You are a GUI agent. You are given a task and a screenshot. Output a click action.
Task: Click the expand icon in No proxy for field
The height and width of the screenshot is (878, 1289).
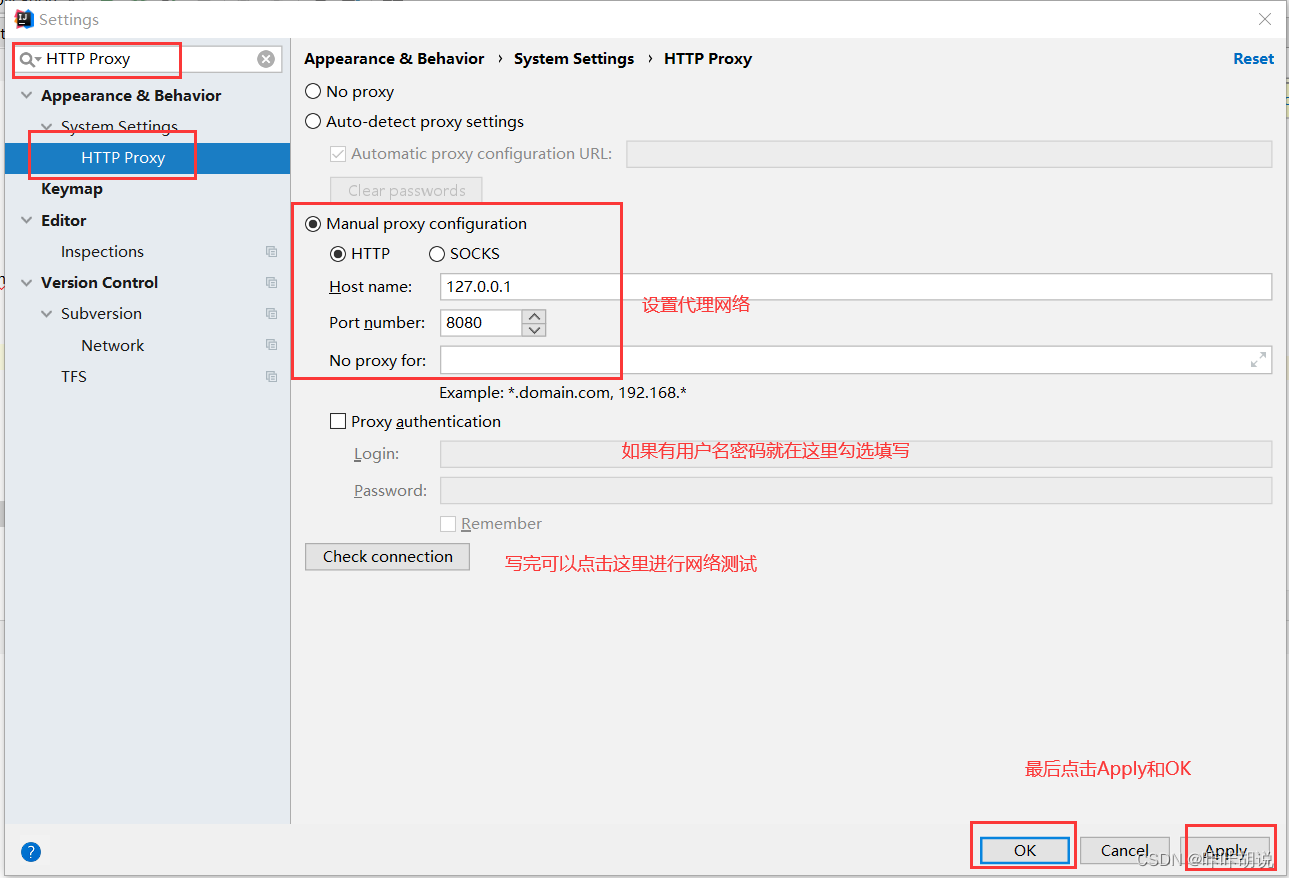[1258, 360]
